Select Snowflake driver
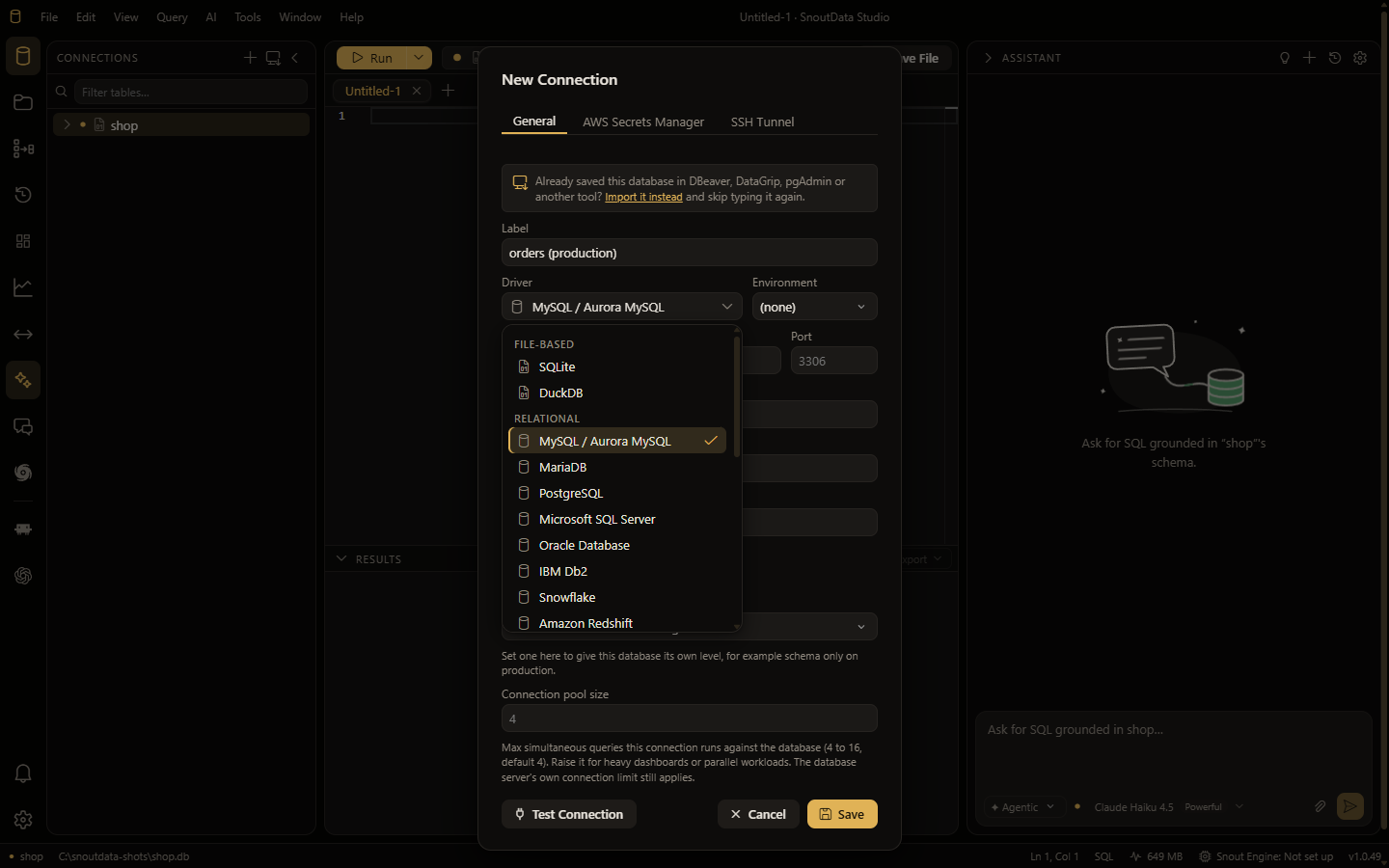 (x=617, y=597)
